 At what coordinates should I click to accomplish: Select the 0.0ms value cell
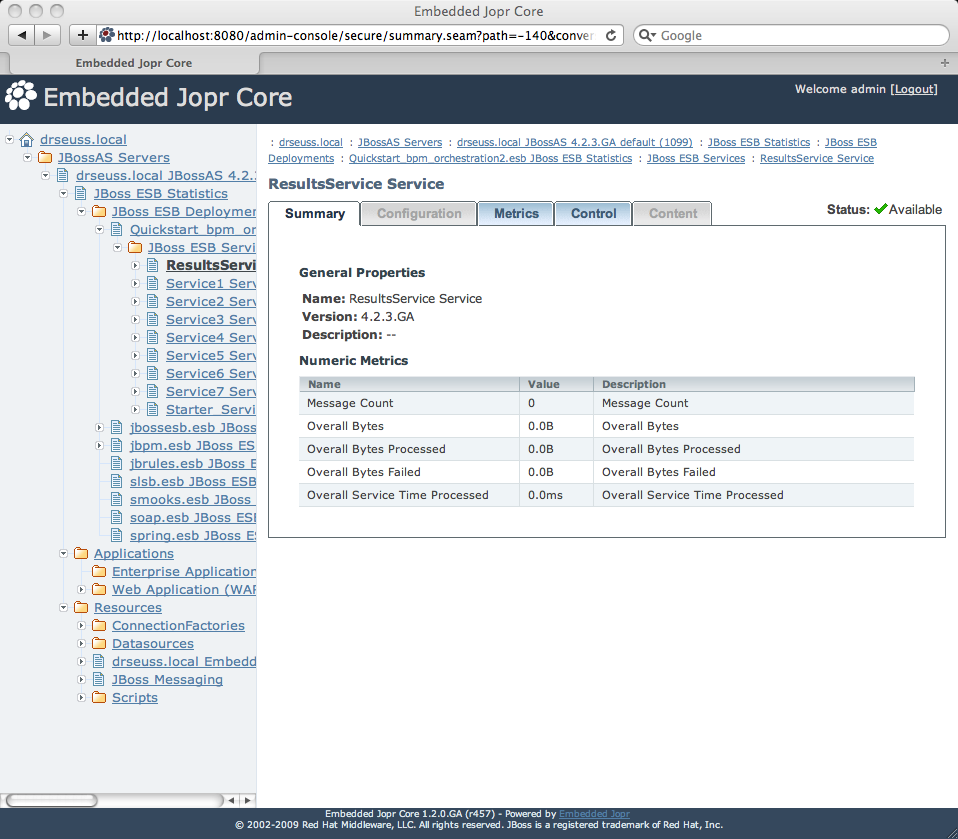[556, 495]
